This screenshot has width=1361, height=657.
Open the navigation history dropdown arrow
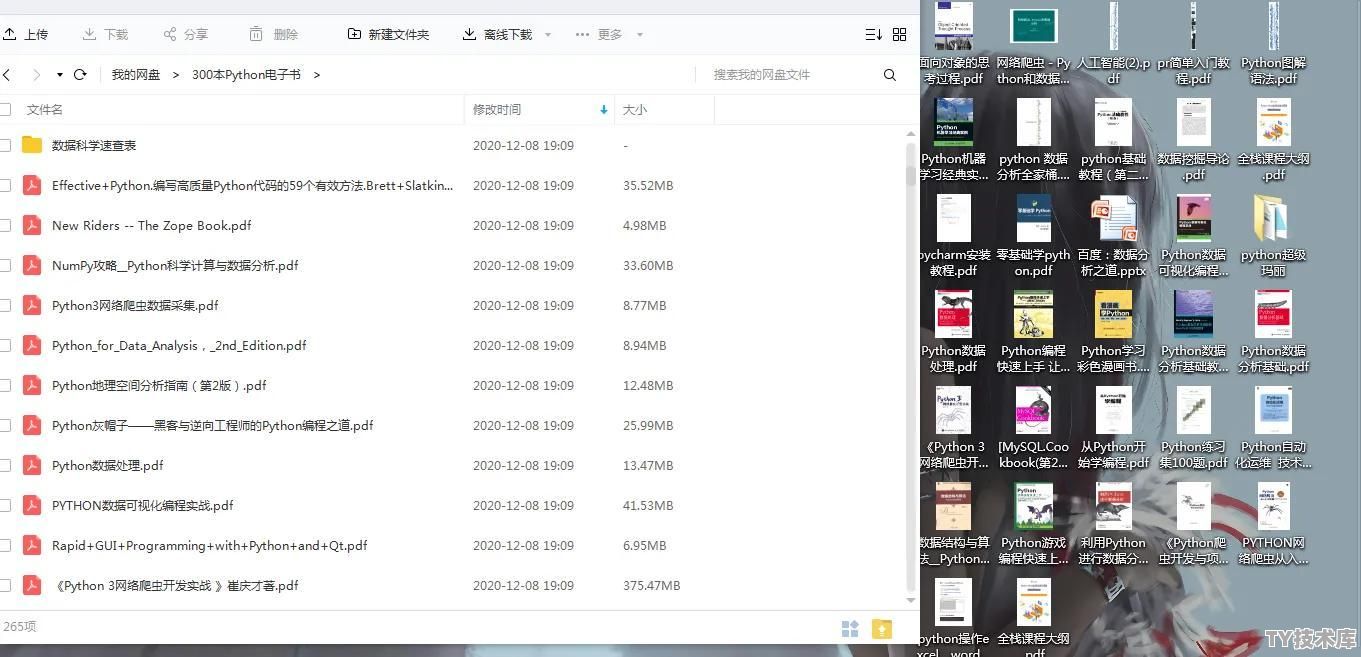pyautogui.click(x=60, y=75)
